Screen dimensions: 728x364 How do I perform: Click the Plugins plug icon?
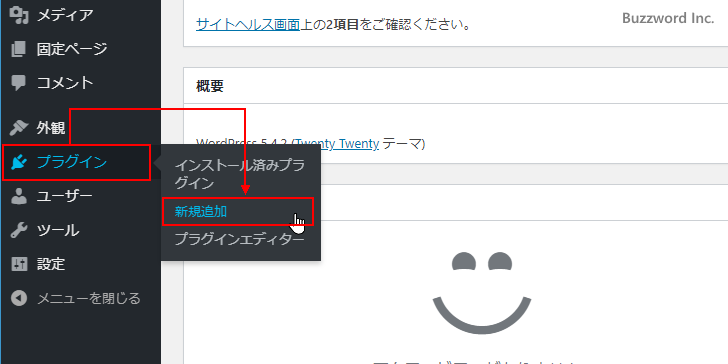click(x=19, y=162)
